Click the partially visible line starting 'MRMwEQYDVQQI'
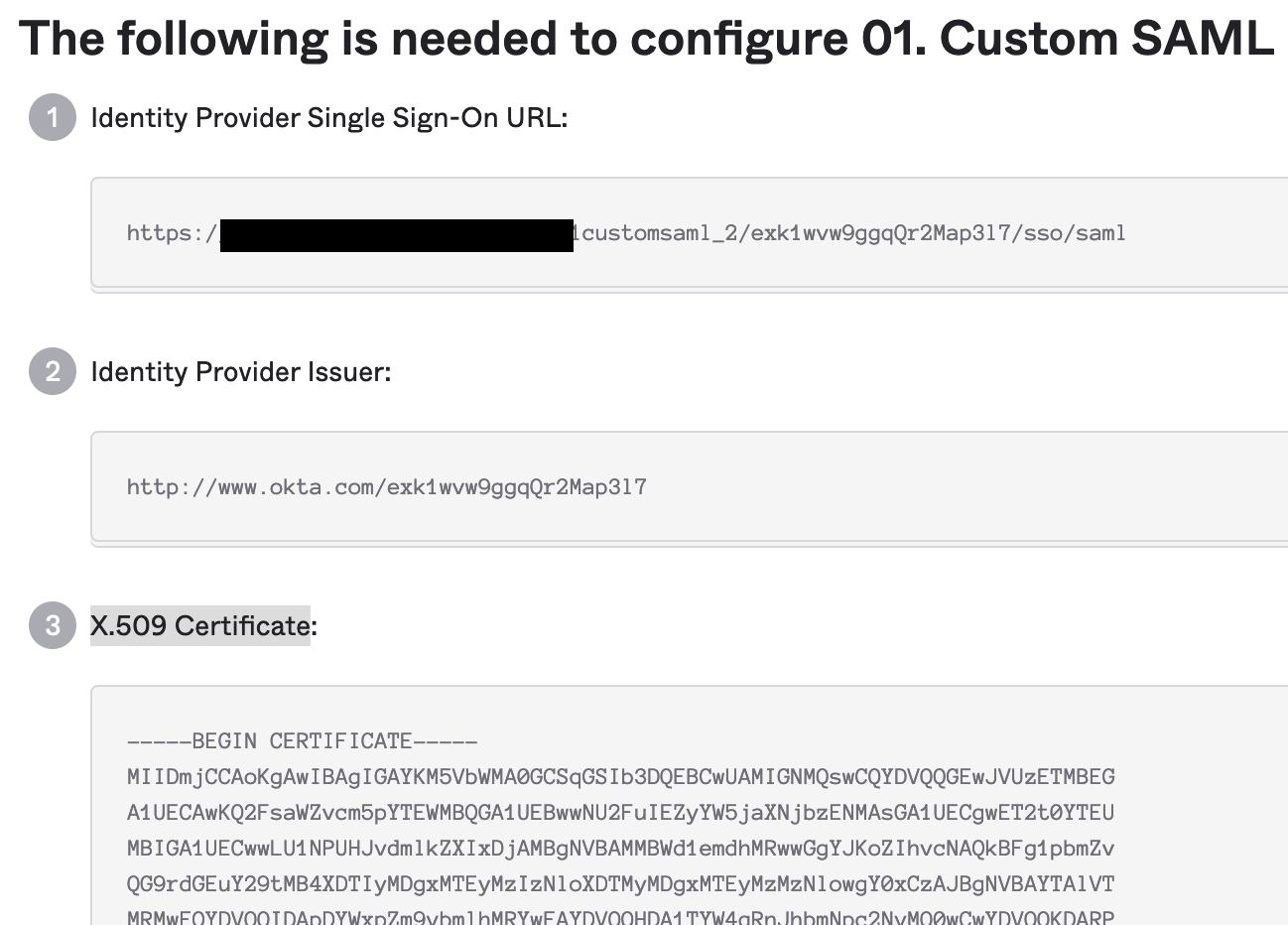The width and height of the screenshot is (1288, 925). 620,917
